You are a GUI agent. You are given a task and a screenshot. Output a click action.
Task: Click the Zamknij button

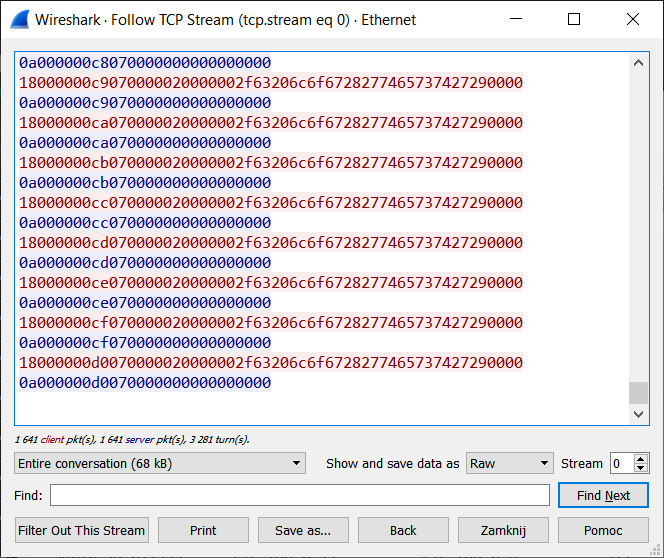click(x=503, y=530)
